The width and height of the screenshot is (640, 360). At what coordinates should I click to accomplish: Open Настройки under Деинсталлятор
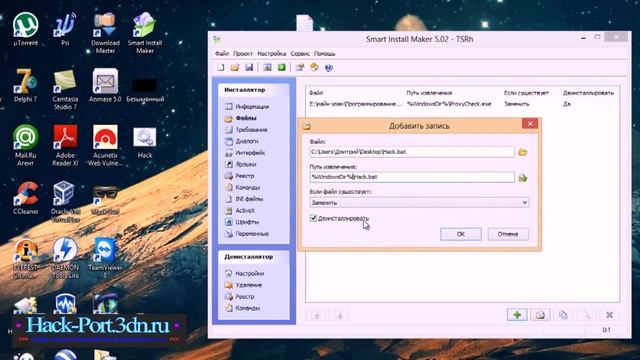coord(244,273)
